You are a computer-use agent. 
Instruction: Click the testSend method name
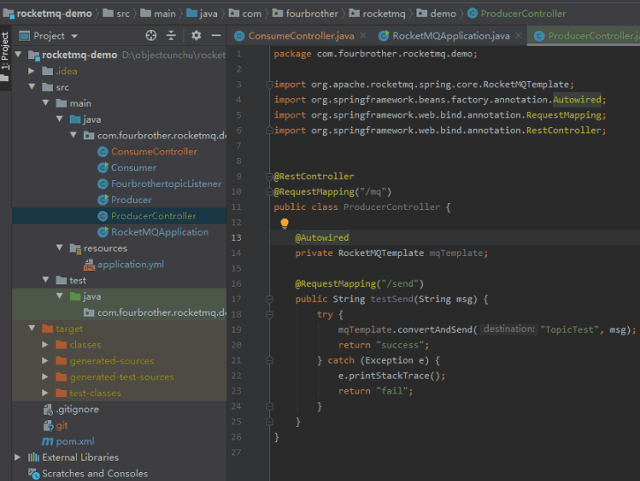pos(392,299)
